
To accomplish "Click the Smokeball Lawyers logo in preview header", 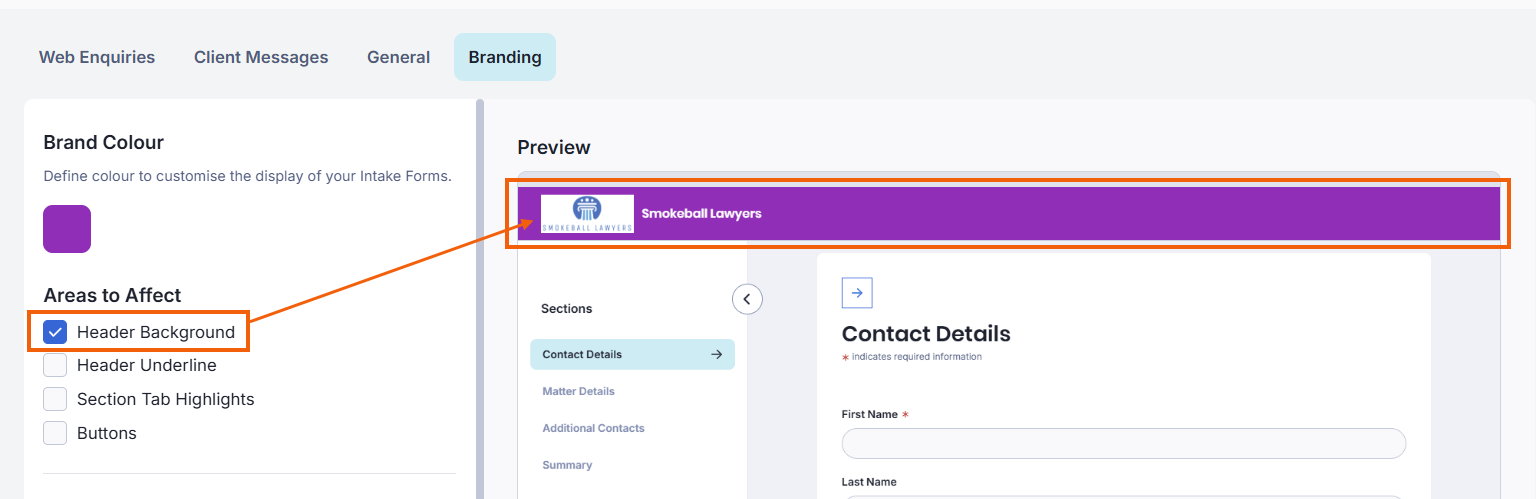I will click(587, 213).
